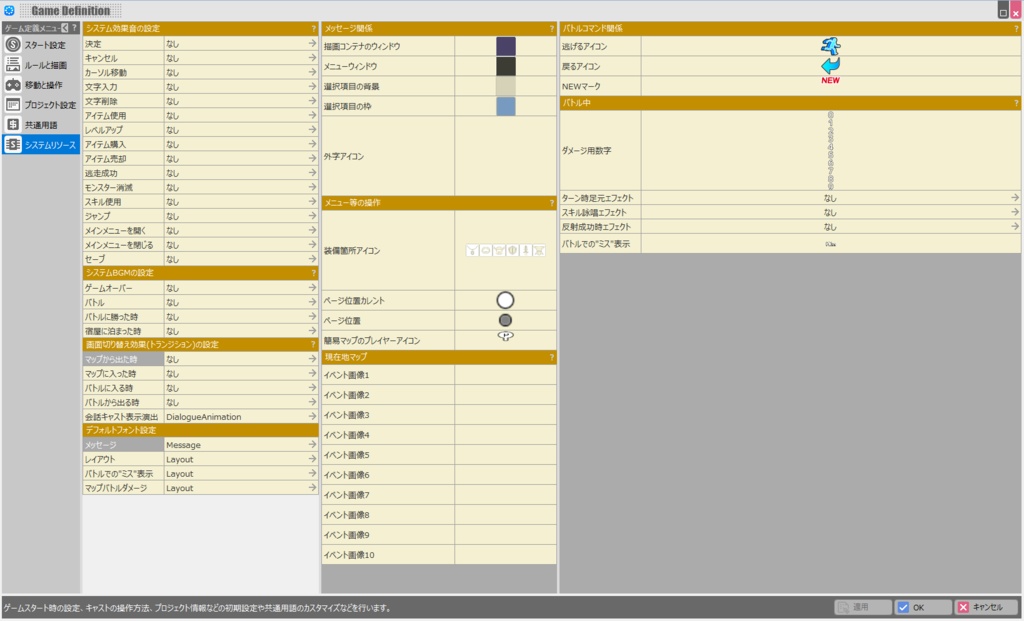Click the ダメージ用数字 digits image
Image resolution: width=1024 pixels, height=621 pixels.
[831, 151]
